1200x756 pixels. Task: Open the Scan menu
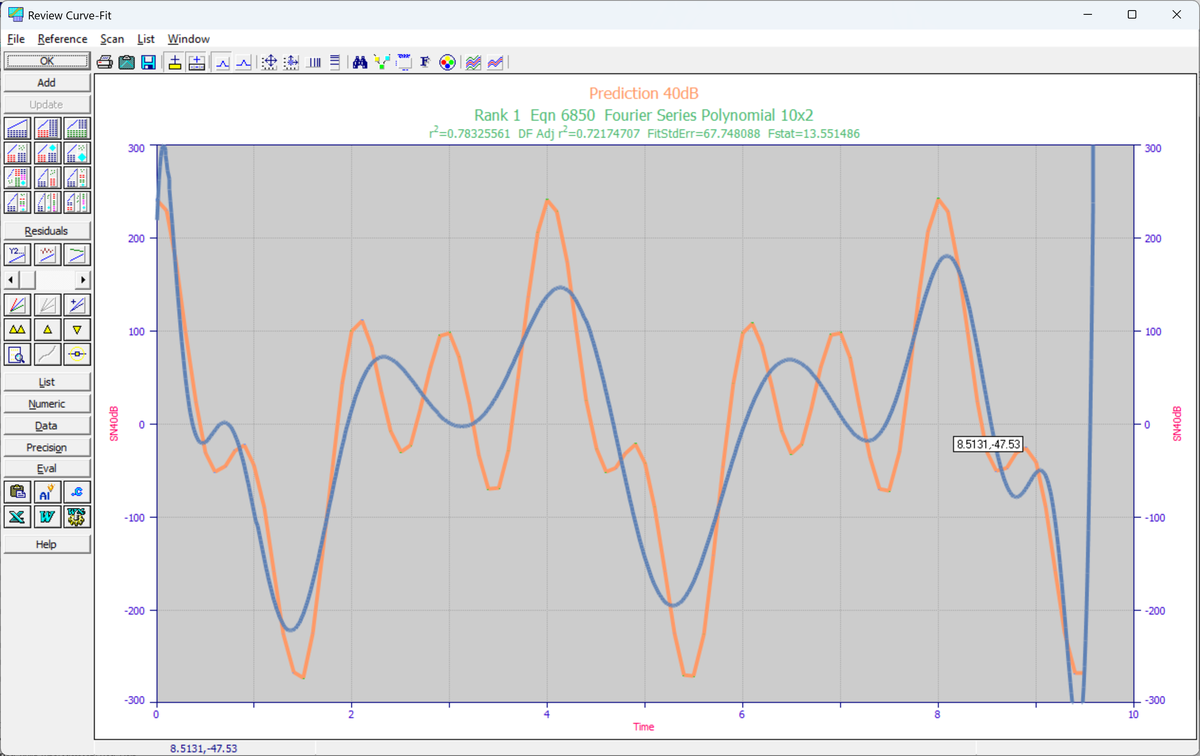(112, 39)
